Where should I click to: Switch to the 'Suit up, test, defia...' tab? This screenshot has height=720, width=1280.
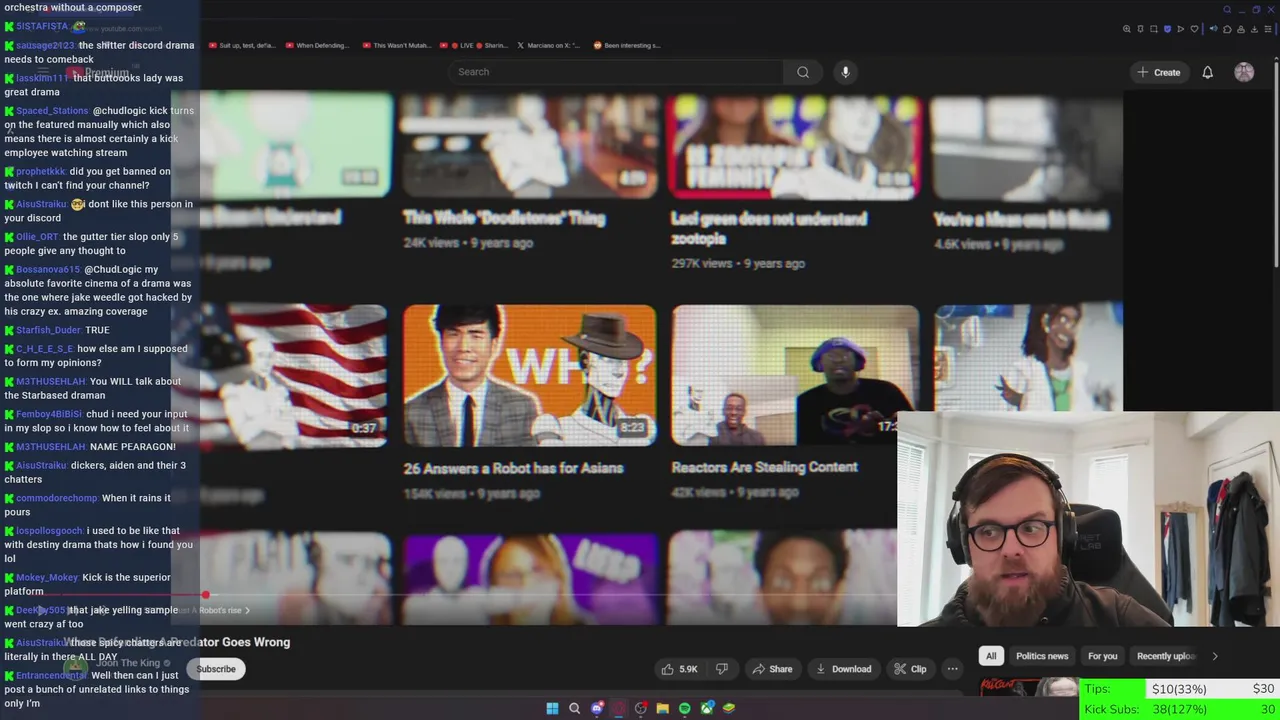tap(241, 45)
